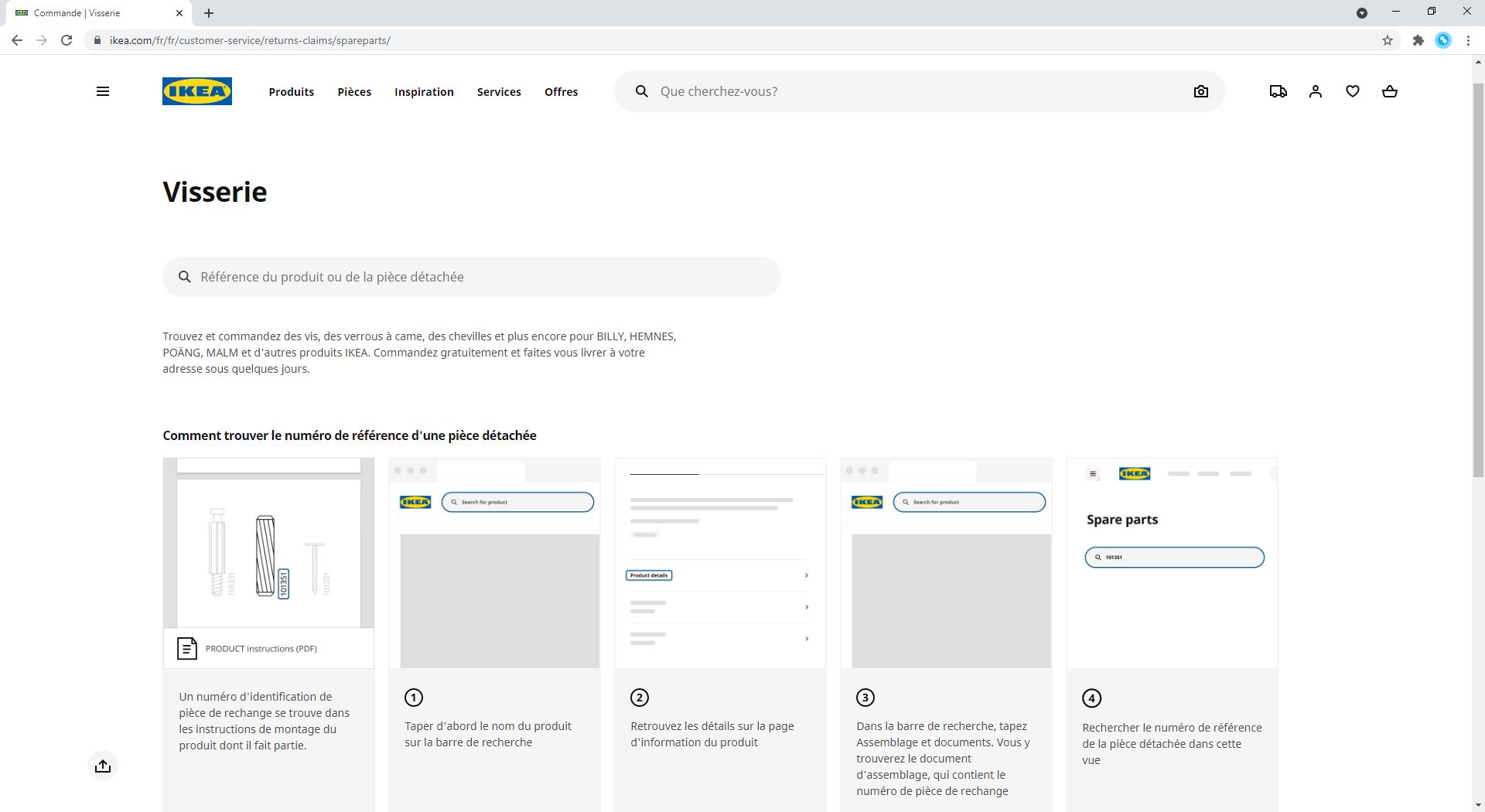The width and height of the screenshot is (1485, 812).
Task: Click the lock icon in address bar
Action: click(97, 40)
